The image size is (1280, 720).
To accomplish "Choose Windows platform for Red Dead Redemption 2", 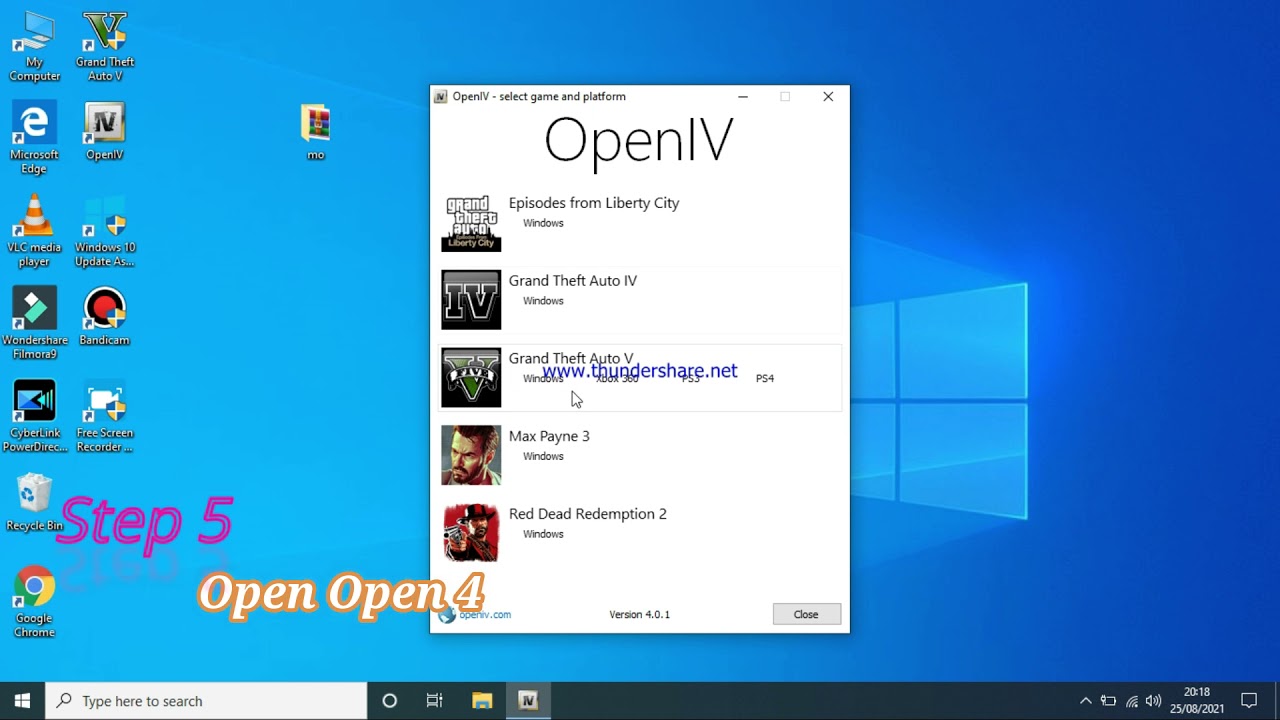I will pyautogui.click(x=543, y=535).
